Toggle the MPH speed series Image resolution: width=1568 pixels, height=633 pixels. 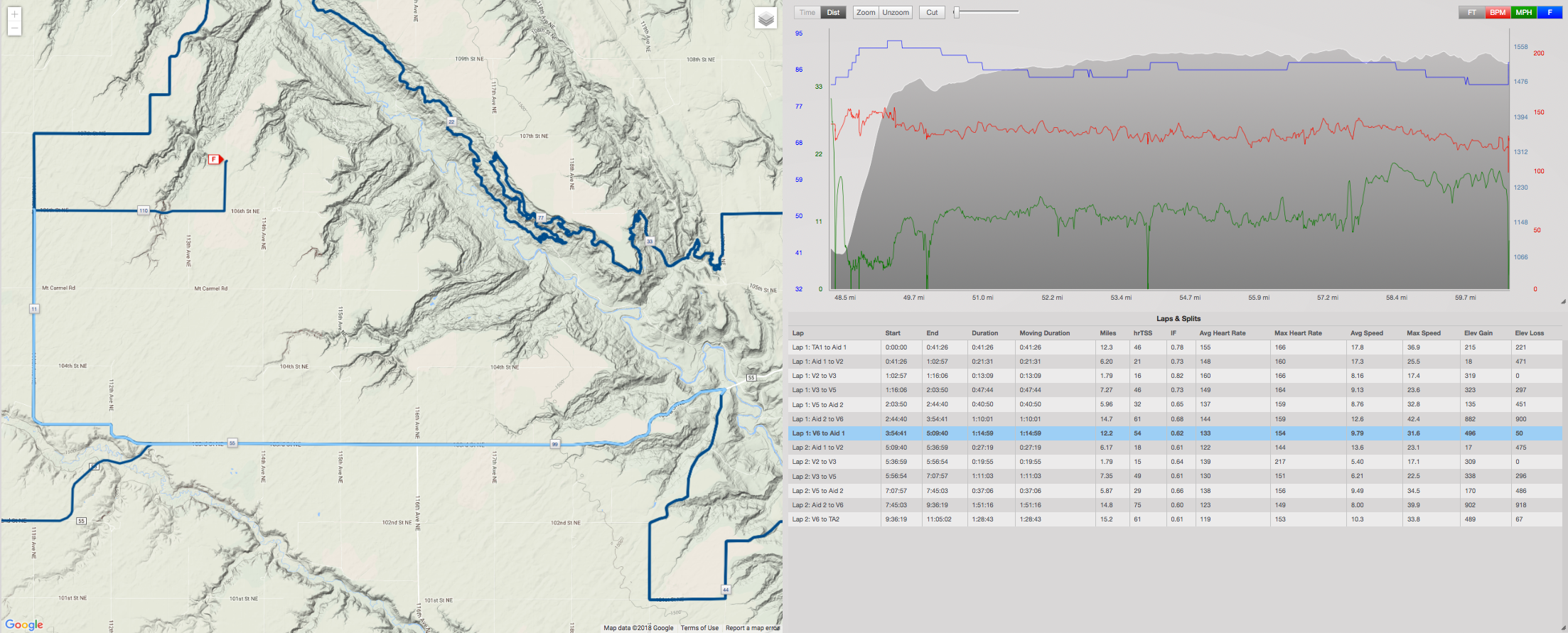click(1524, 12)
